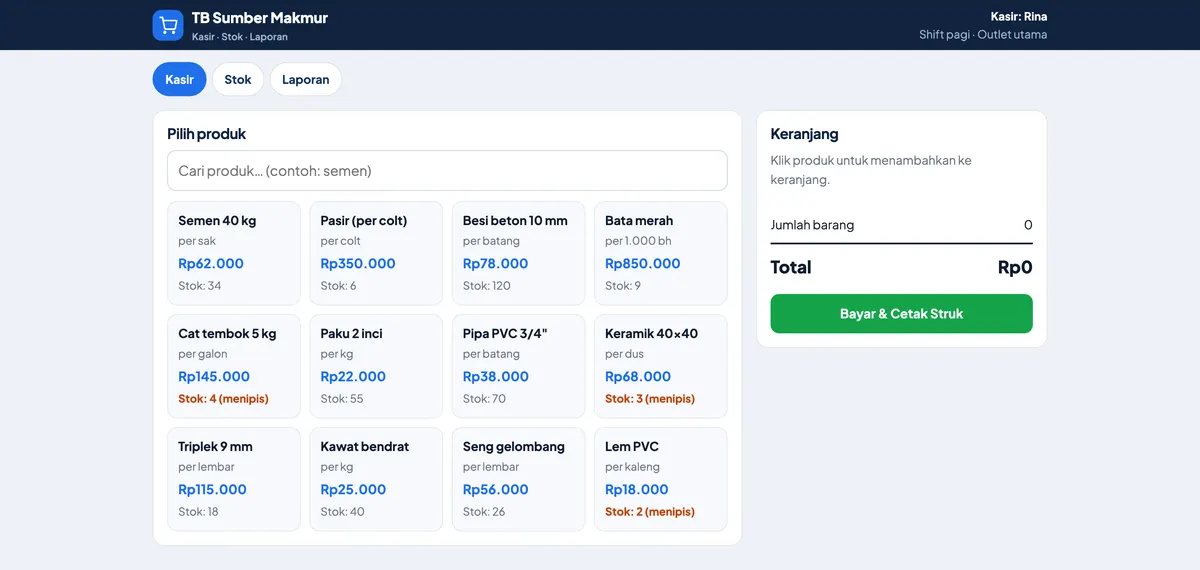
Task: Click the Keranjang heading
Action: click(805, 134)
